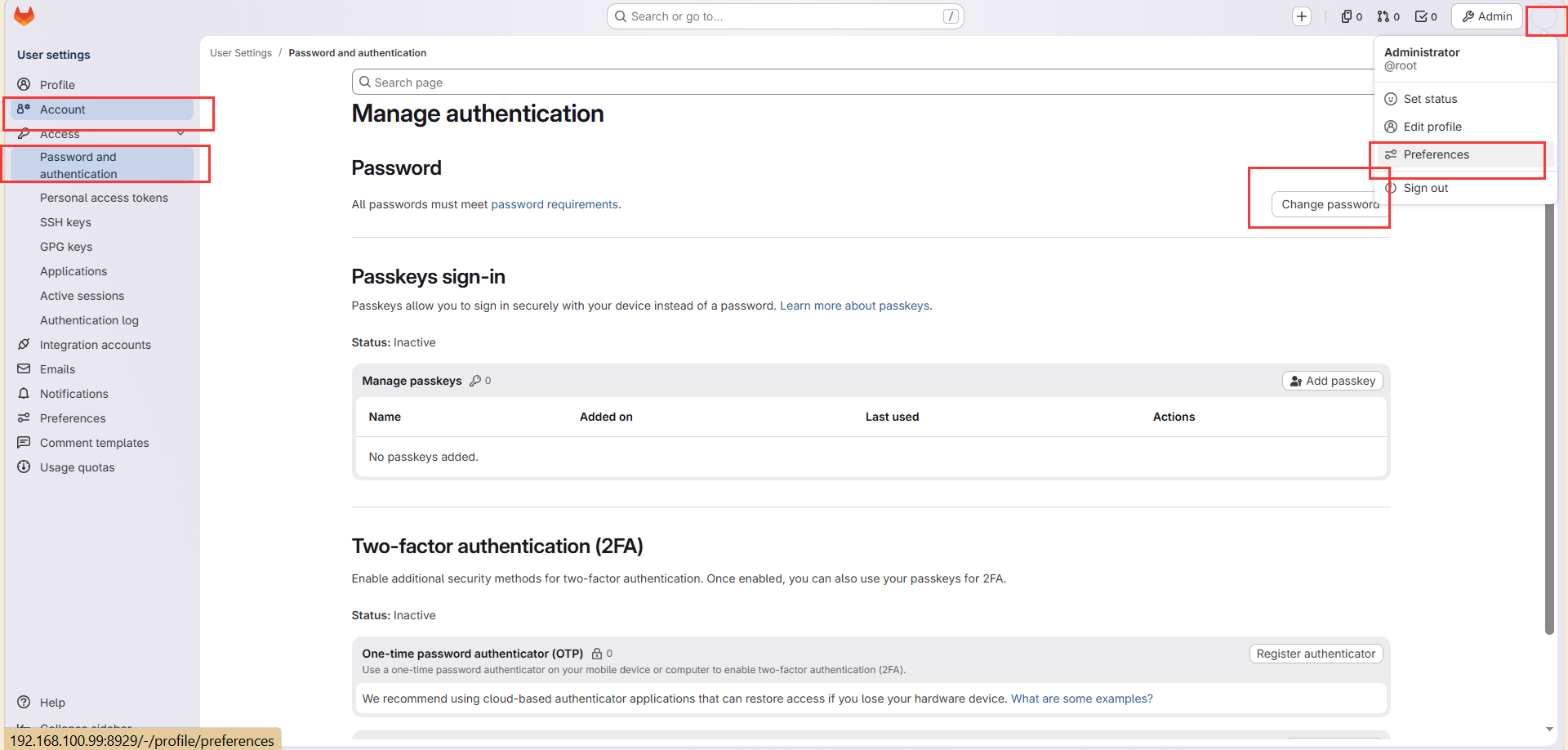Select Password and authentication sidebar item
This screenshot has height=750, width=1568.
click(x=102, y=165)
